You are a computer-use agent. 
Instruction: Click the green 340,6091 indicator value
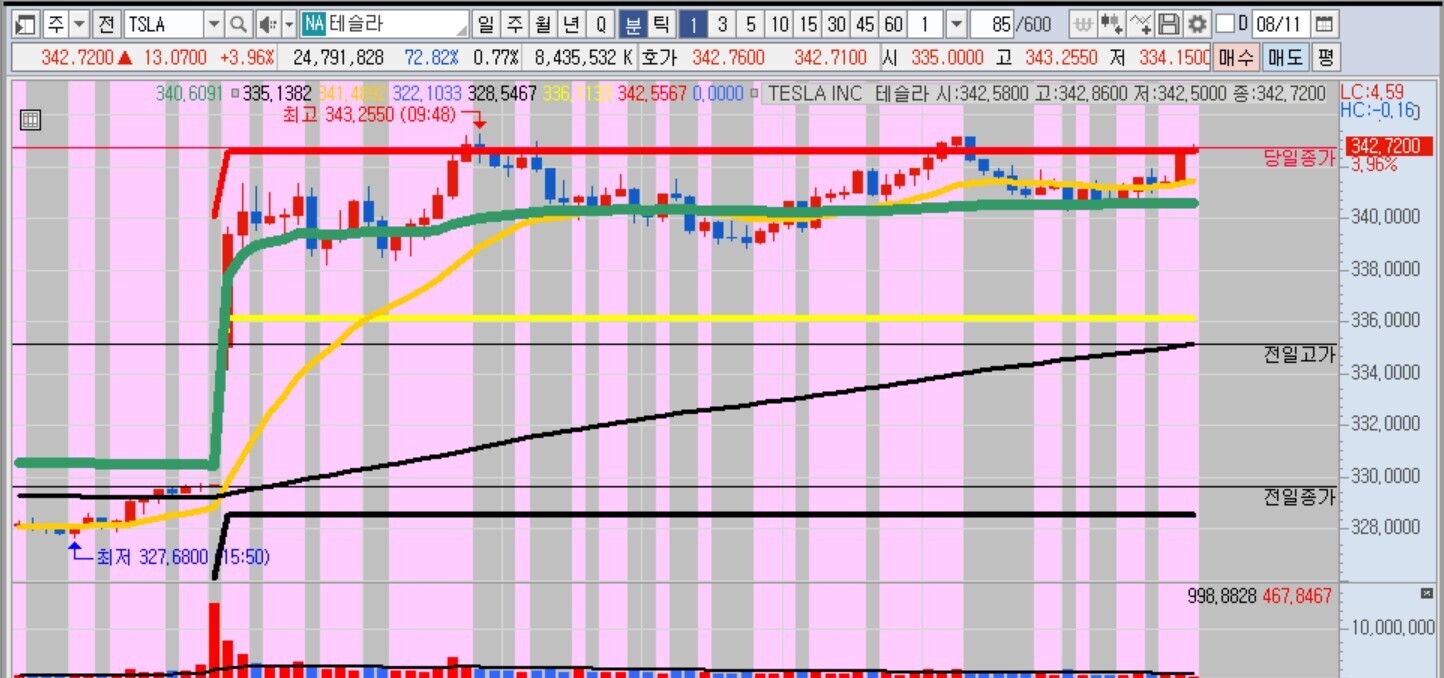(x=190, y=94)
